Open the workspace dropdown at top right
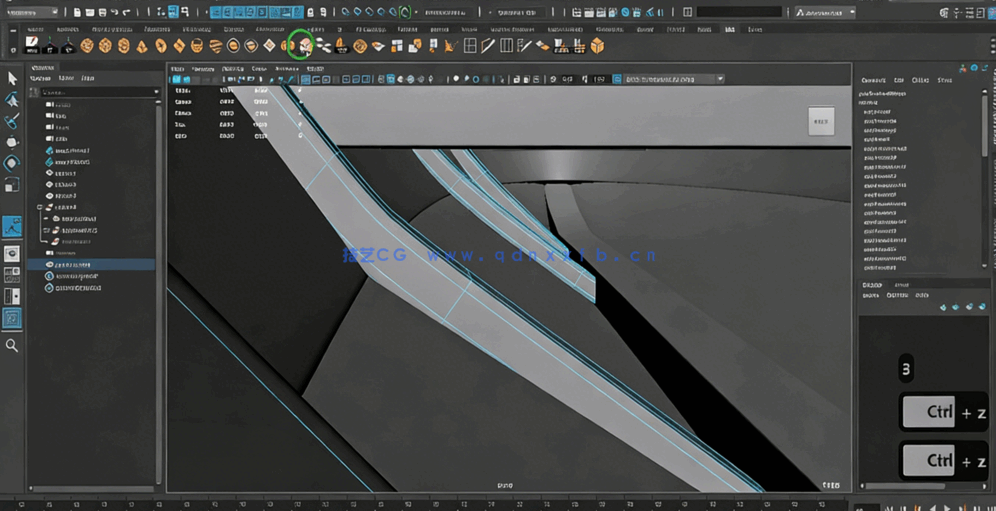996x511 pixels. coord(825,13)
